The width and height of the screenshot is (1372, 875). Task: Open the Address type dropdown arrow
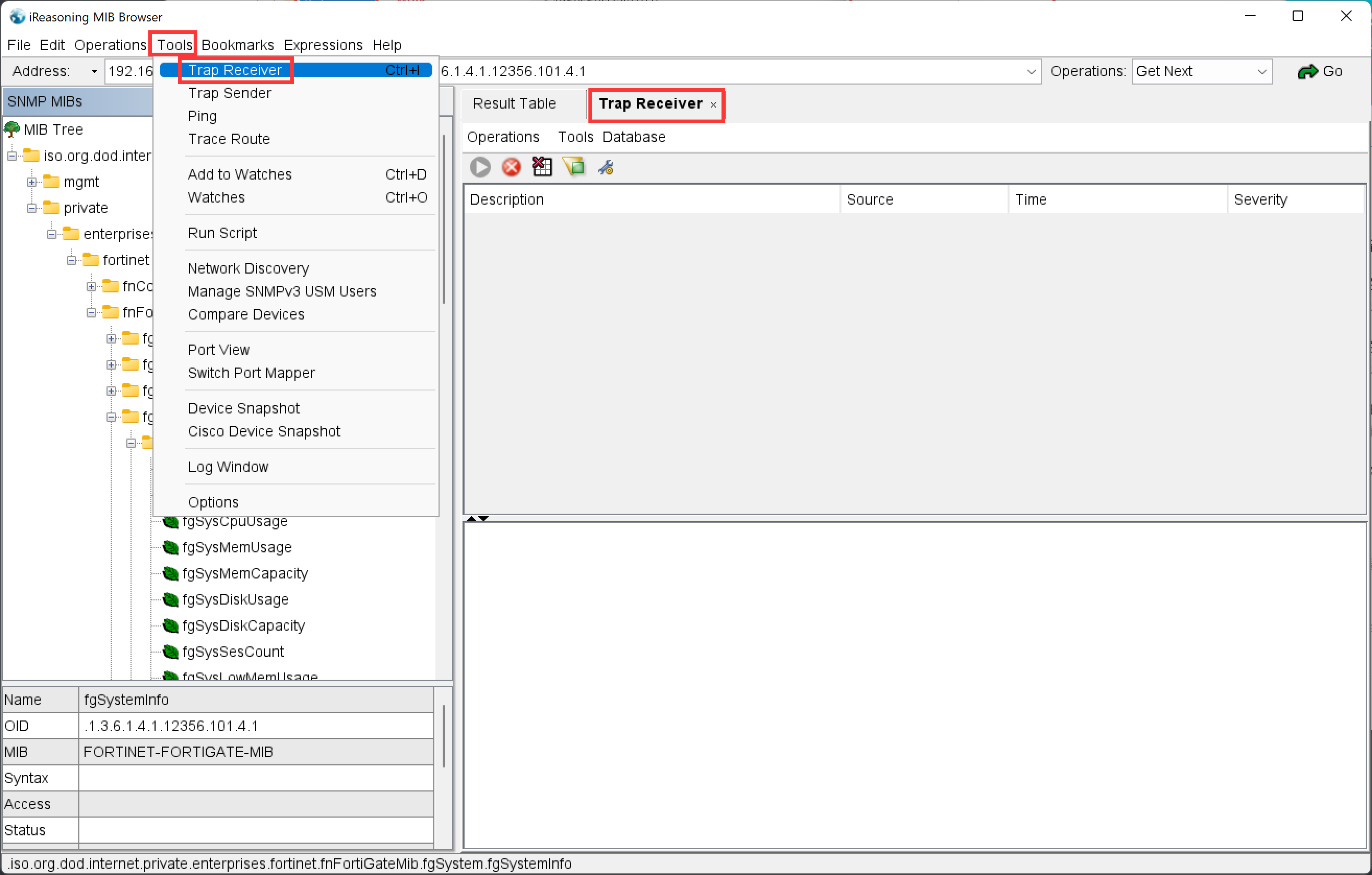pyautogui.click(x=94, y=71)
